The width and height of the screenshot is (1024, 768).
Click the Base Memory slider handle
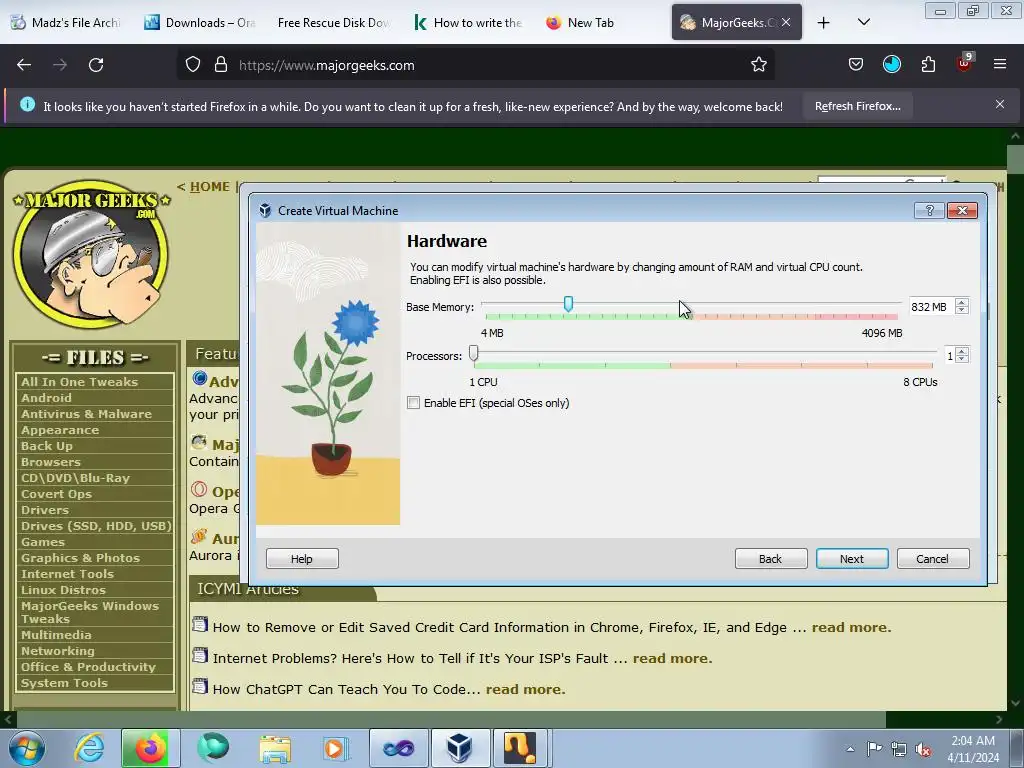[x=568, y=304]
